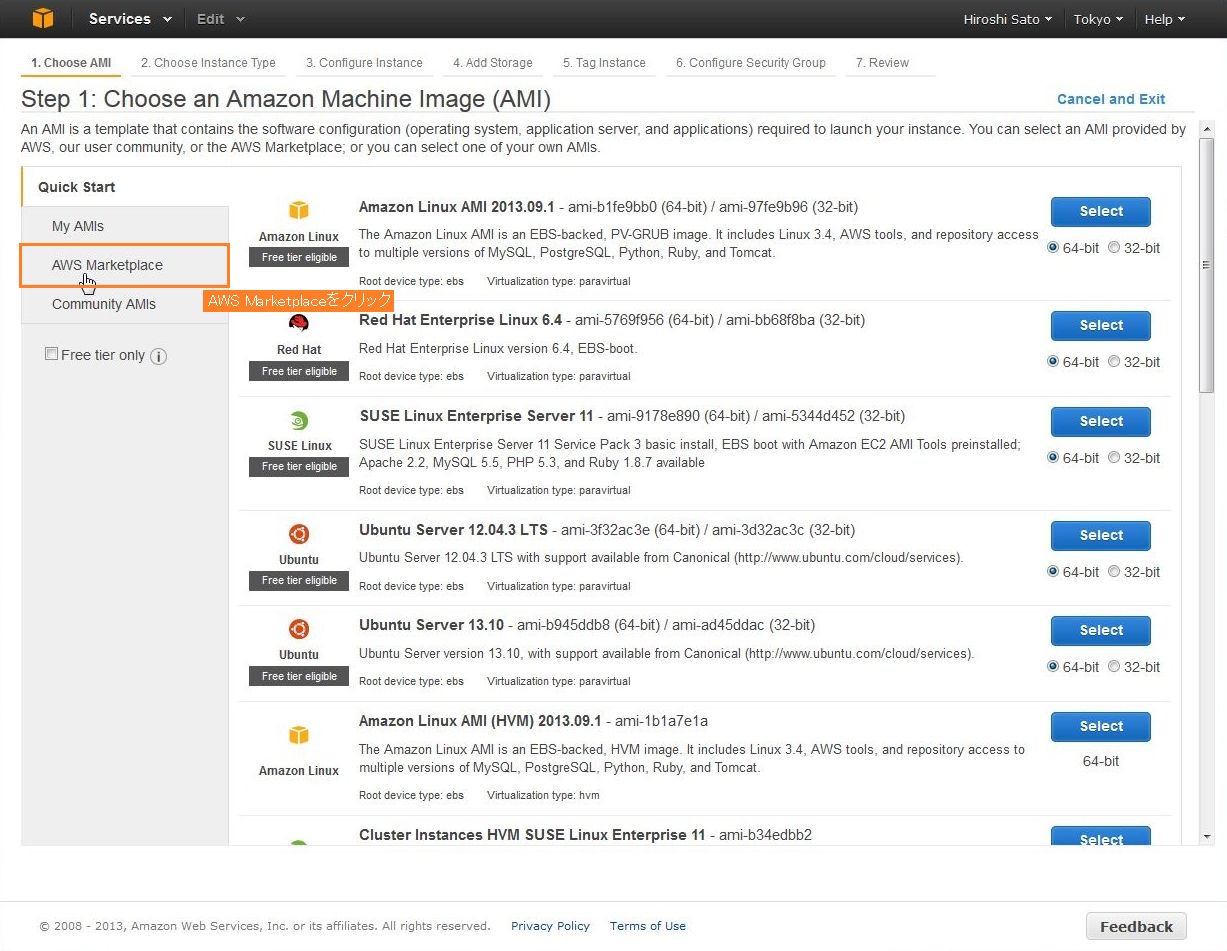Select 64-bit for Ubuntu Server 13.10
Image resolution: width=1227 pixels, height=951 pixels.
coord(1053,667)
